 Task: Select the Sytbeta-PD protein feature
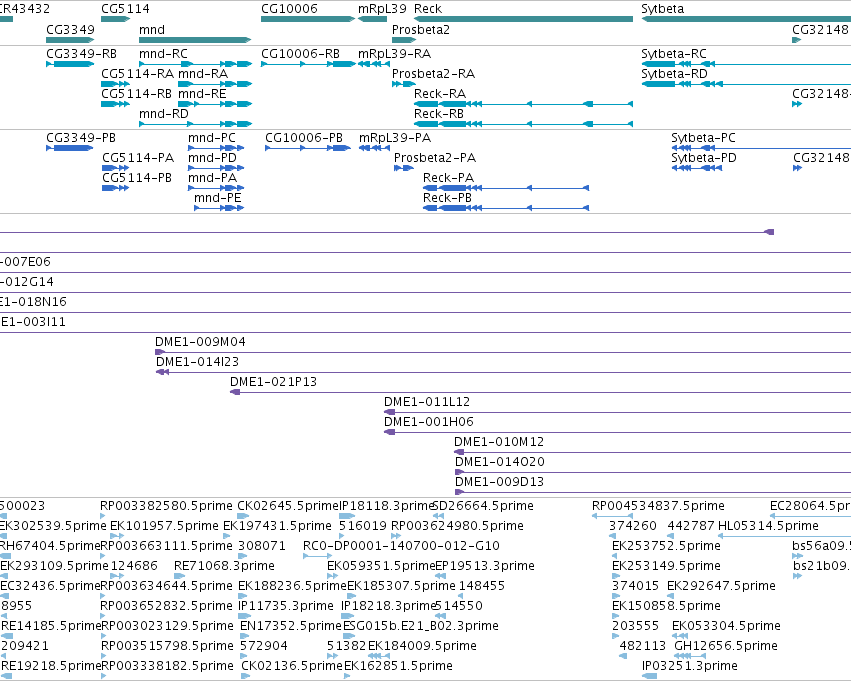pyautogui.click(x=697, y=168)
